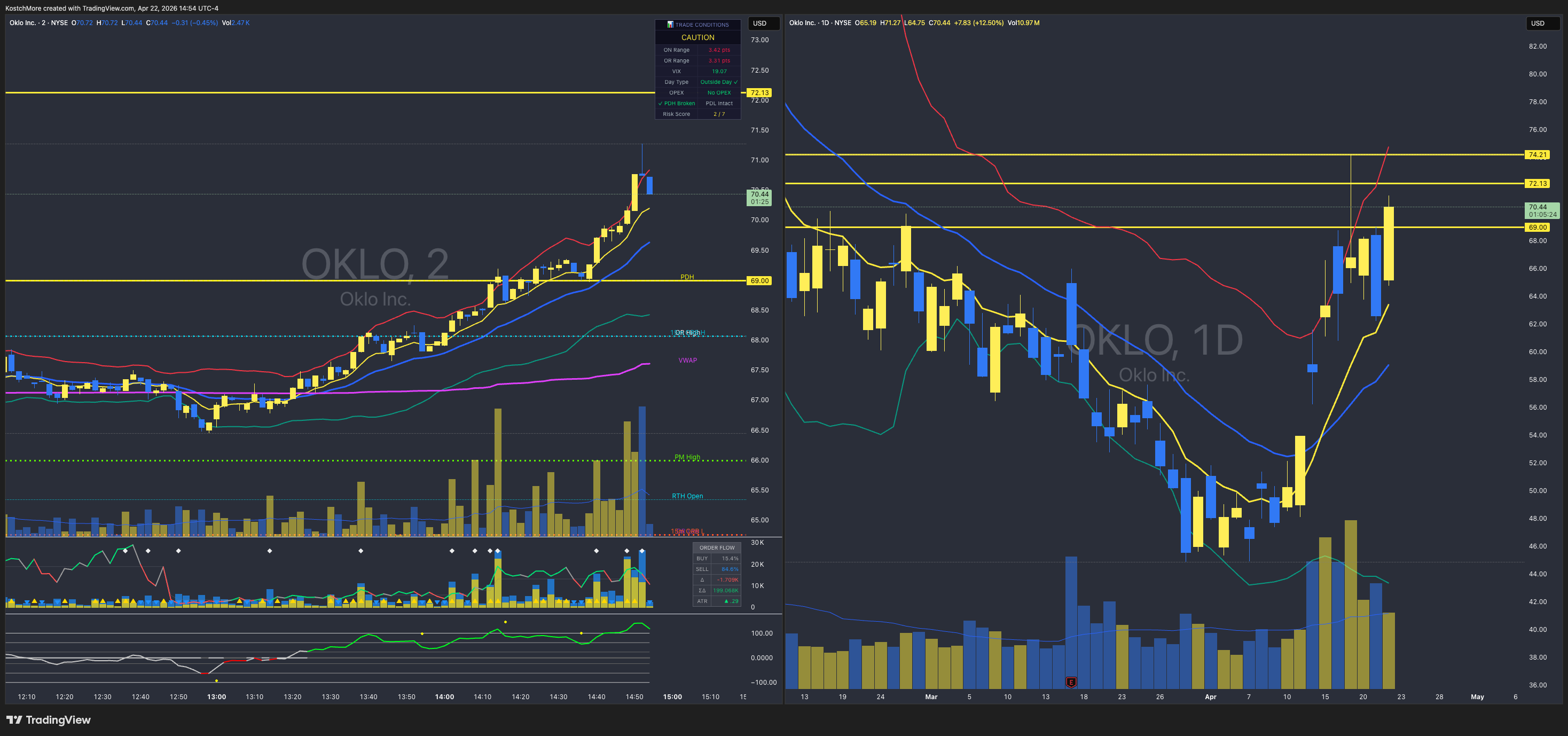Click the 69.00 price label on the 2-minute chart
The width and height of the screenshot is (1568, 736).
pos(759,280)
